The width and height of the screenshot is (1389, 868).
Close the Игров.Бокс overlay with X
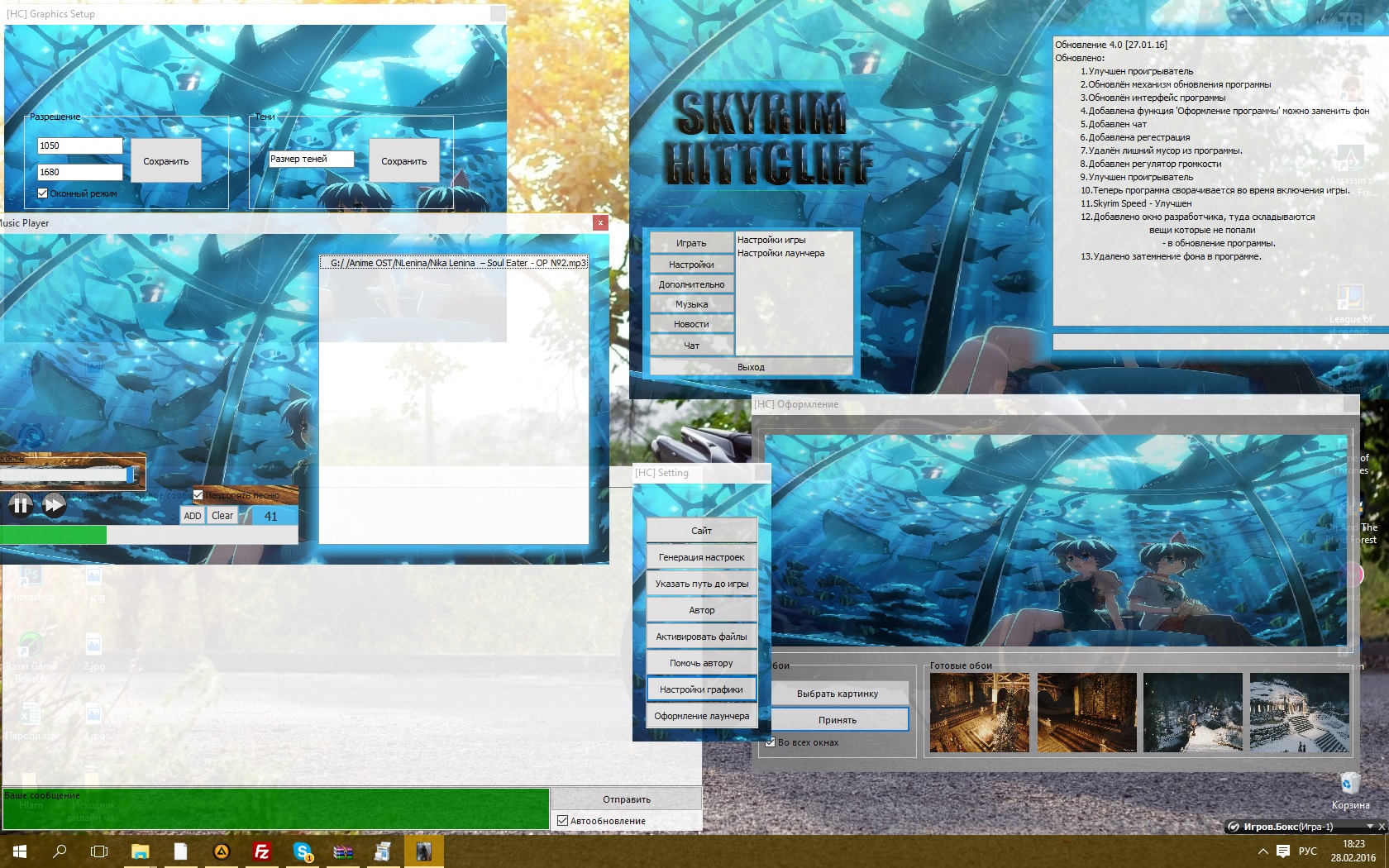(1382, 827)
